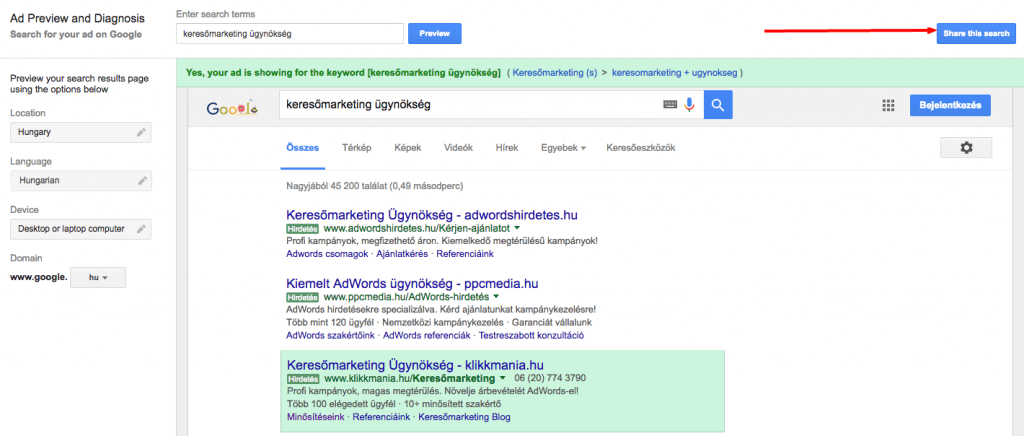Open the Kiemelt AdWords ügynökség ad title
1024x436 pixels.
[x=412, y=284]
